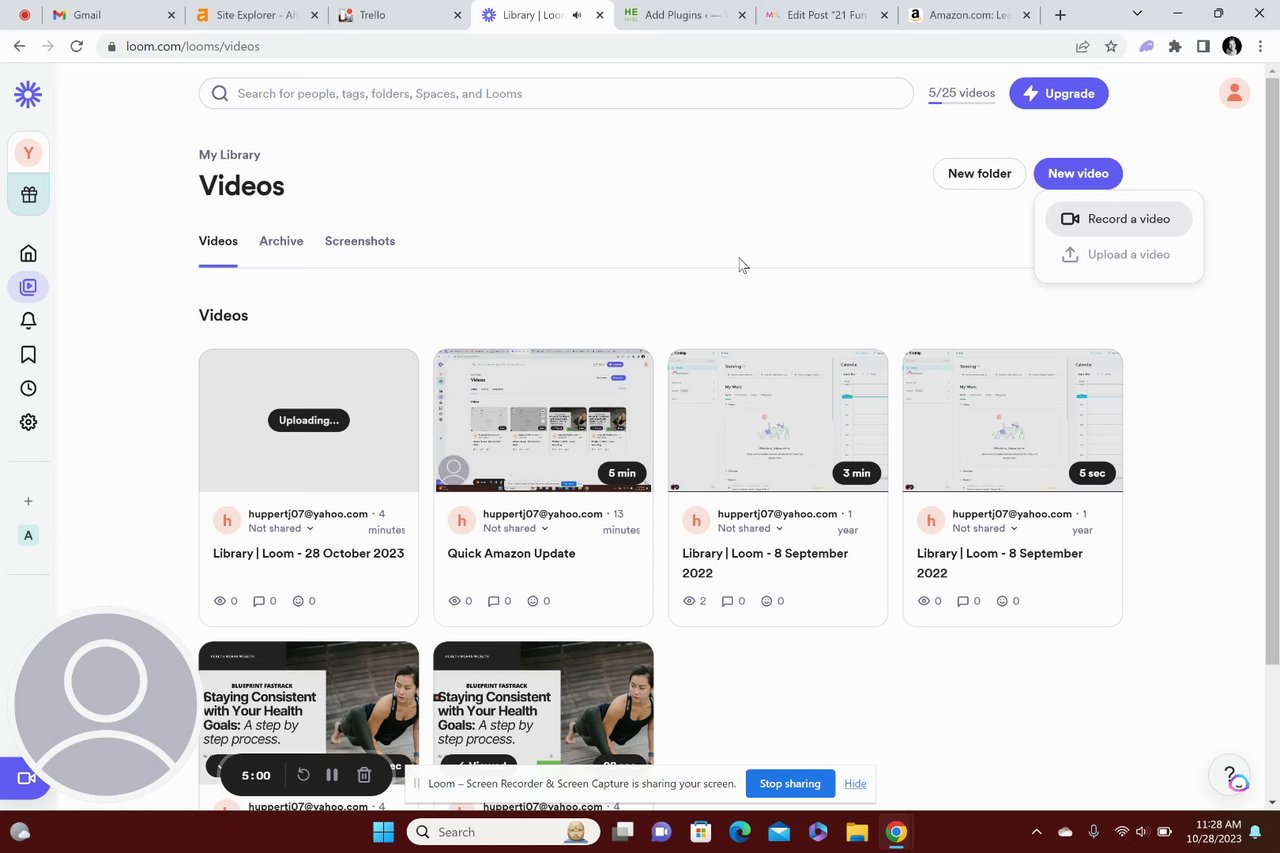This screenshot has height=853, width=1280.
Task: Click the Upgrade button
Action: pyautogui.click(x=1059, y=93)
